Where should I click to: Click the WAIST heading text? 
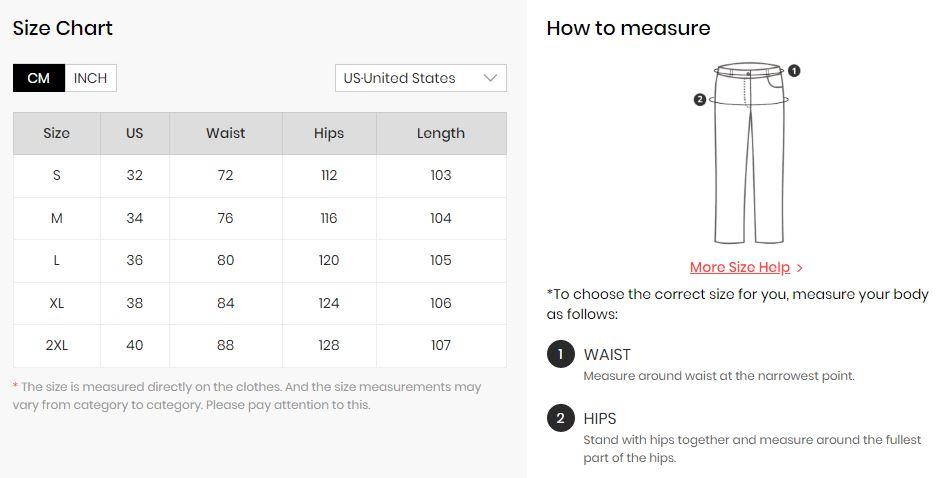(x=607, y=355)
